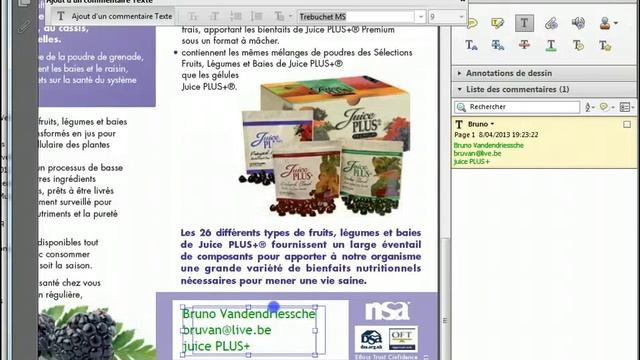Select Bruno's comment in the list
640x360 pixels.
point(544,143)
